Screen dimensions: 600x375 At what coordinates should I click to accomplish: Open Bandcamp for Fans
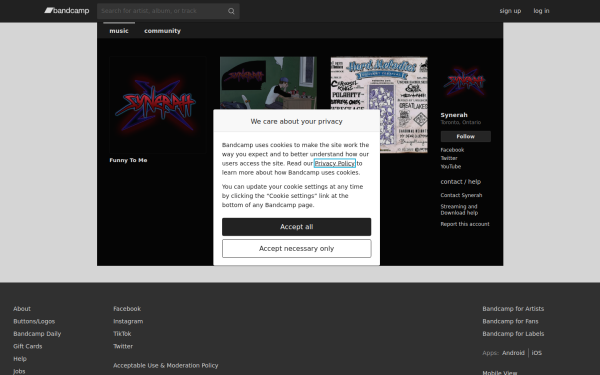[x=510, y=321]
